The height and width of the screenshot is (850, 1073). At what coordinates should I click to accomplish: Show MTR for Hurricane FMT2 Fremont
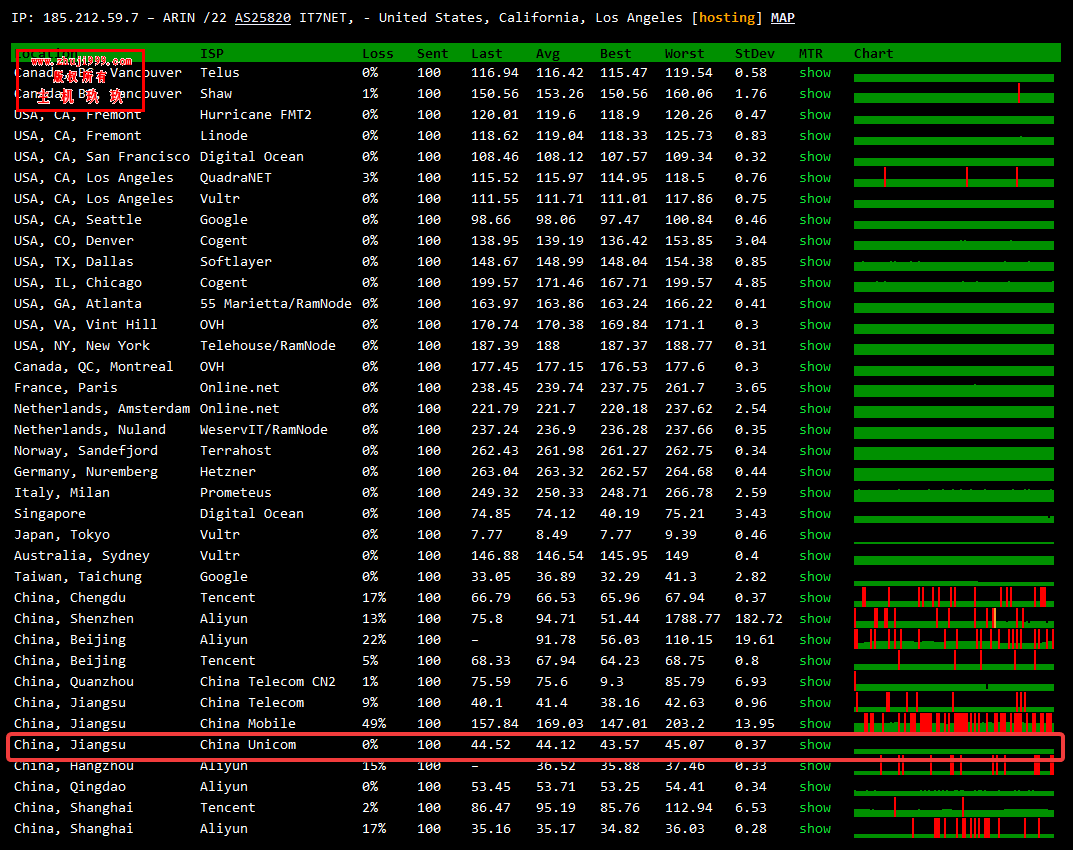[815, 114]
